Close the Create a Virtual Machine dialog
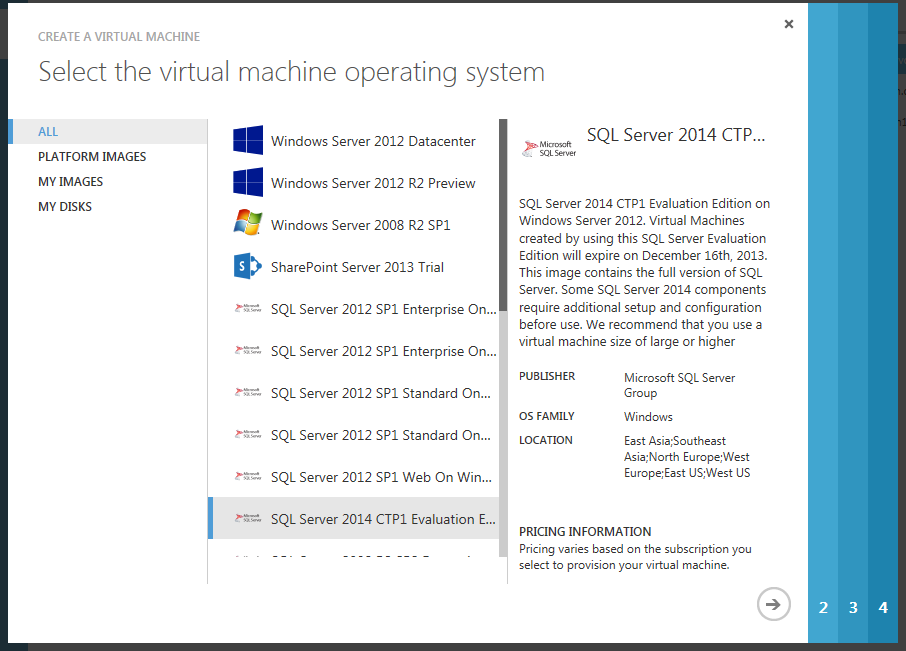Image resolution: width=906 pixels, height=651 pixels. tap(789, 24)
